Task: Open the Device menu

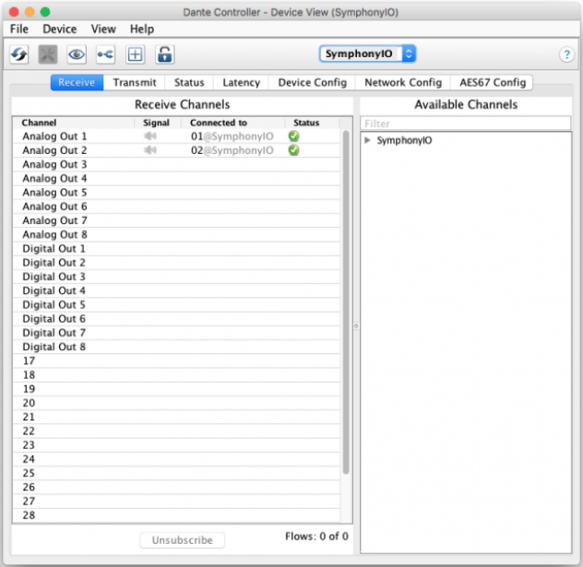Action: pyautogui.click(x=59, y=29)
